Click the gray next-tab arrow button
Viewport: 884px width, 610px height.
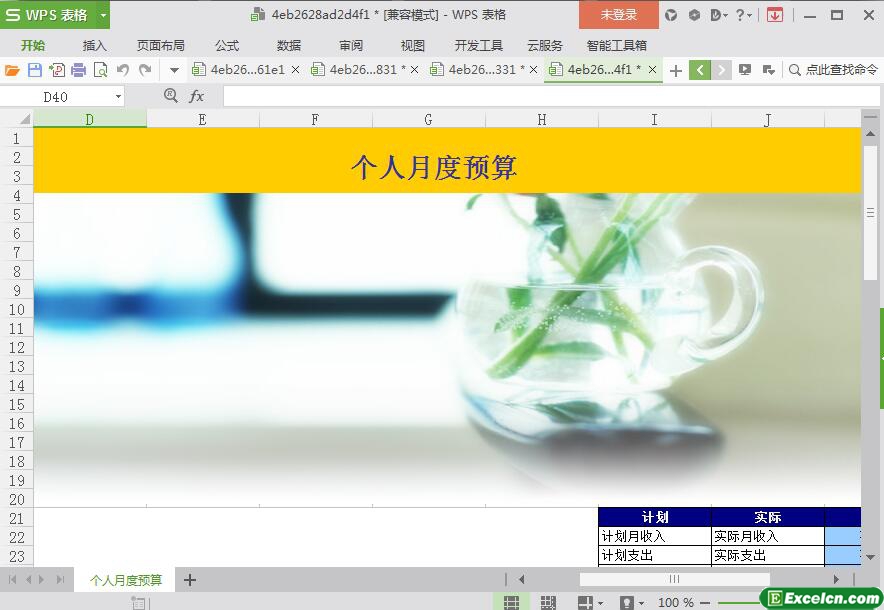(x=721, y=70)
